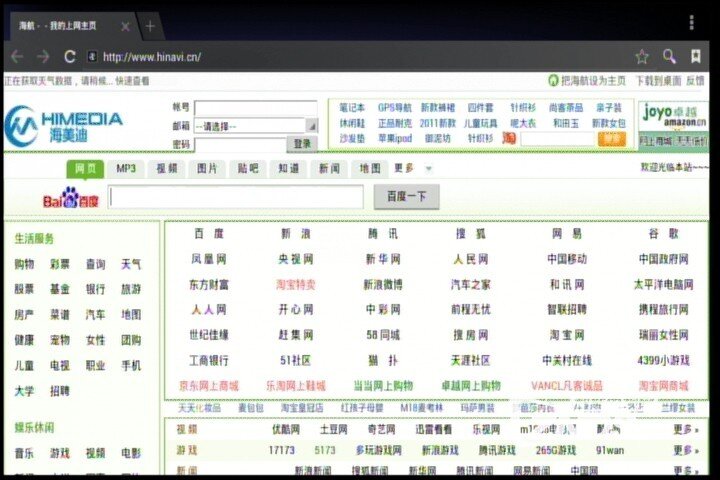Viewport: 720px width, 480px height.
Task: Expand the 更多 dropdown arrow
Action: pyautogui.click(x=428, y=169)
